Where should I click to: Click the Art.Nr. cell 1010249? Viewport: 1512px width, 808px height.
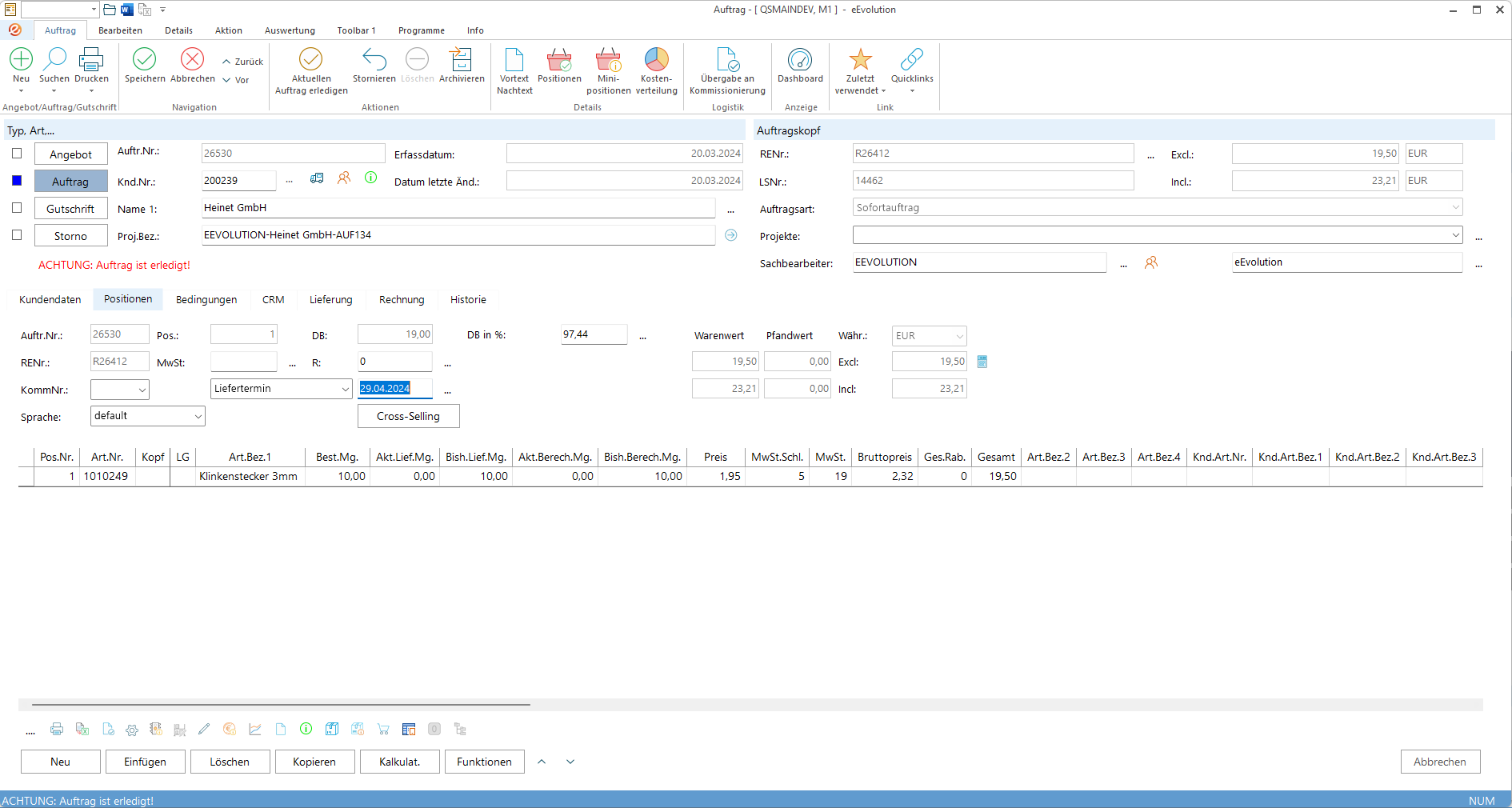(106, 476)
